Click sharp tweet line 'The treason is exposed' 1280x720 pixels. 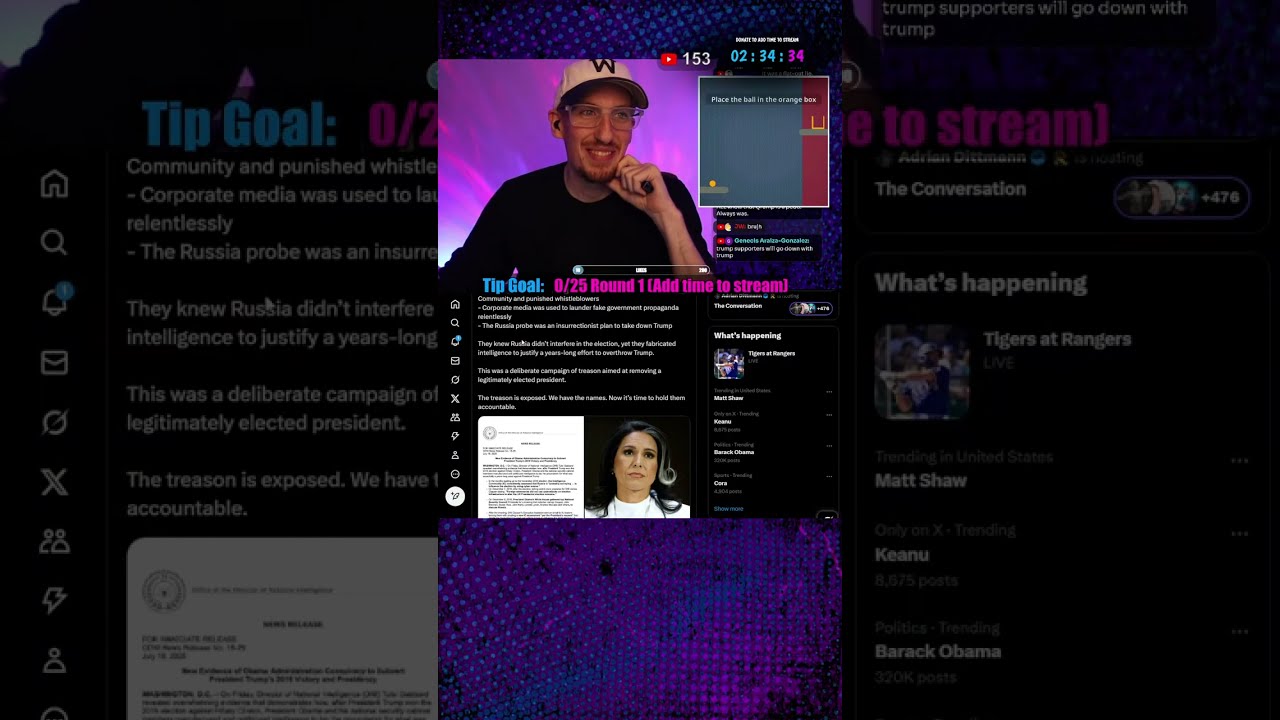click(581, 402)
